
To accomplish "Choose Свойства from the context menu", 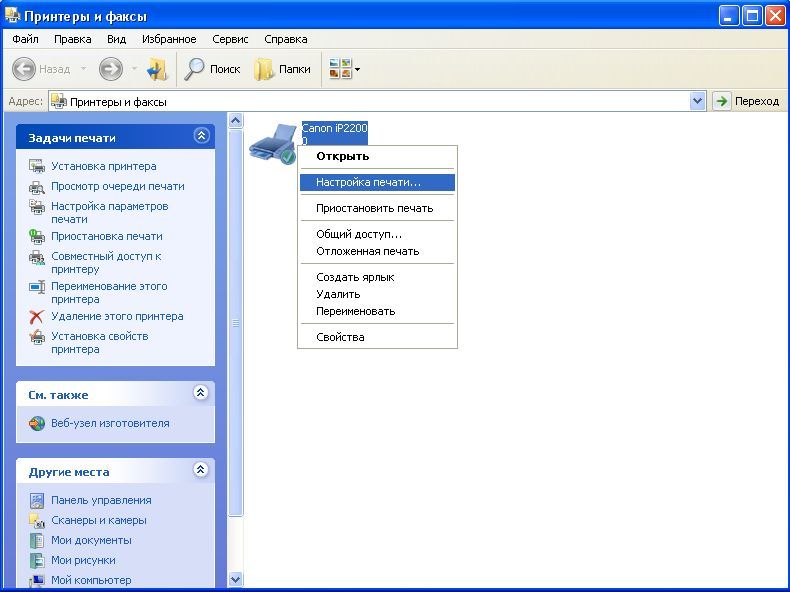I will click(340, 337).
